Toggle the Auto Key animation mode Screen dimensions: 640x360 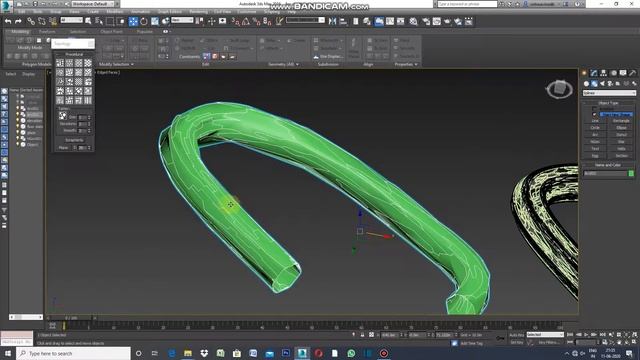[517, 335]
